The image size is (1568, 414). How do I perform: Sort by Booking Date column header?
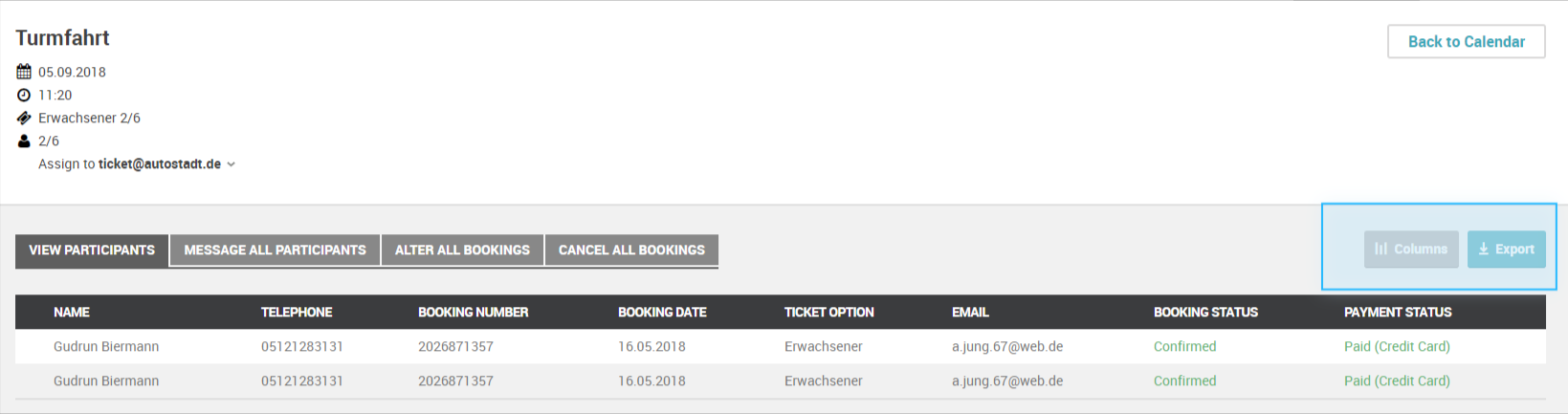click(x=662, y=312)
